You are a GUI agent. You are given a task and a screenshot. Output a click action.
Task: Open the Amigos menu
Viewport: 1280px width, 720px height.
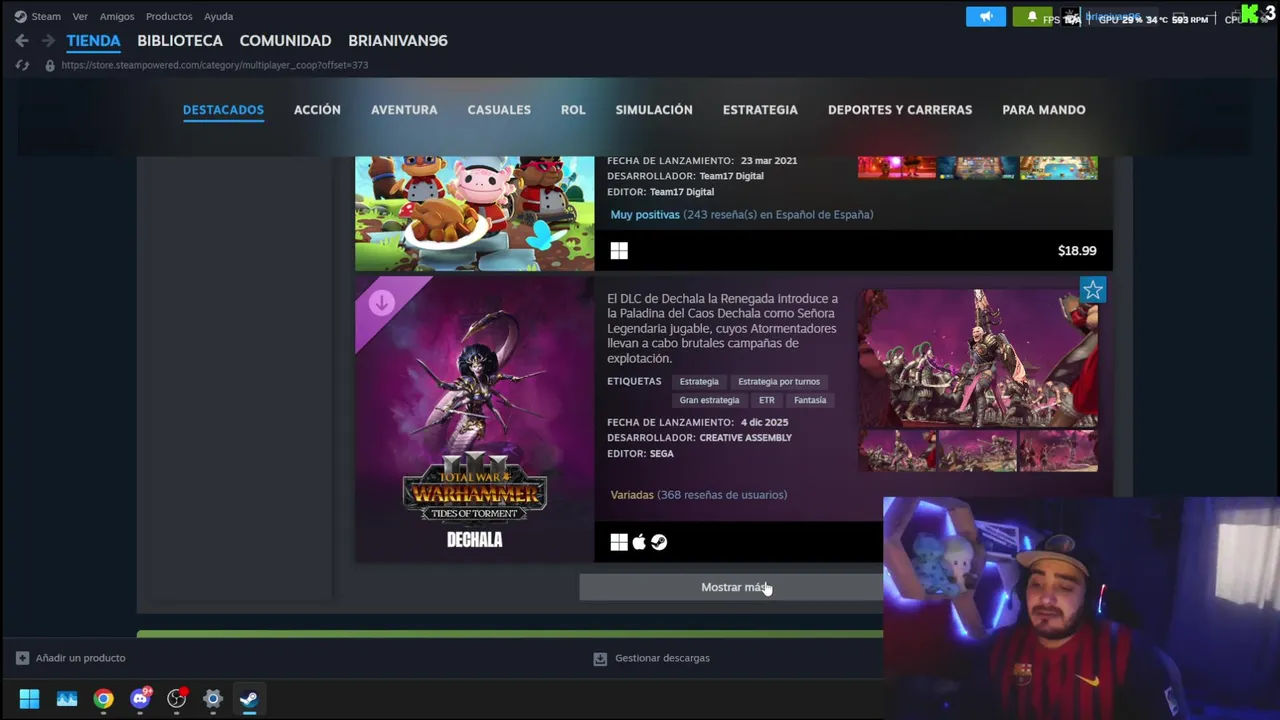point(117,16)
